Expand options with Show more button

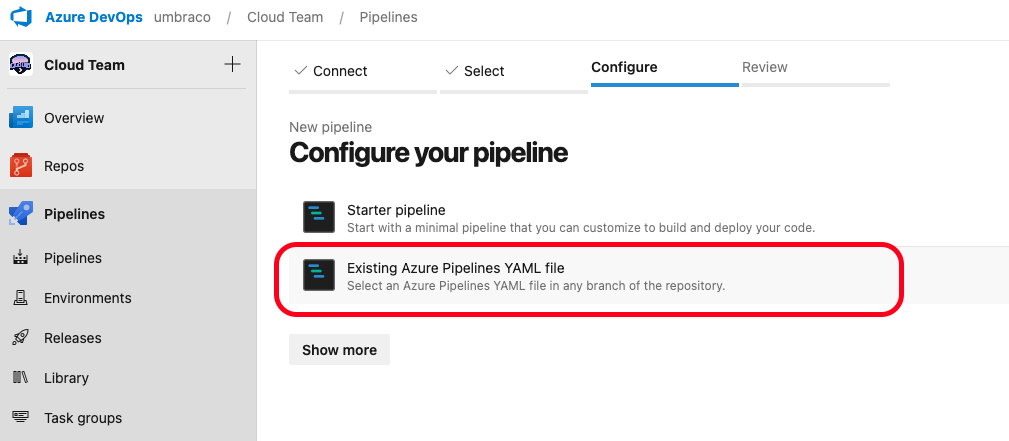click(x=339, y=350)
